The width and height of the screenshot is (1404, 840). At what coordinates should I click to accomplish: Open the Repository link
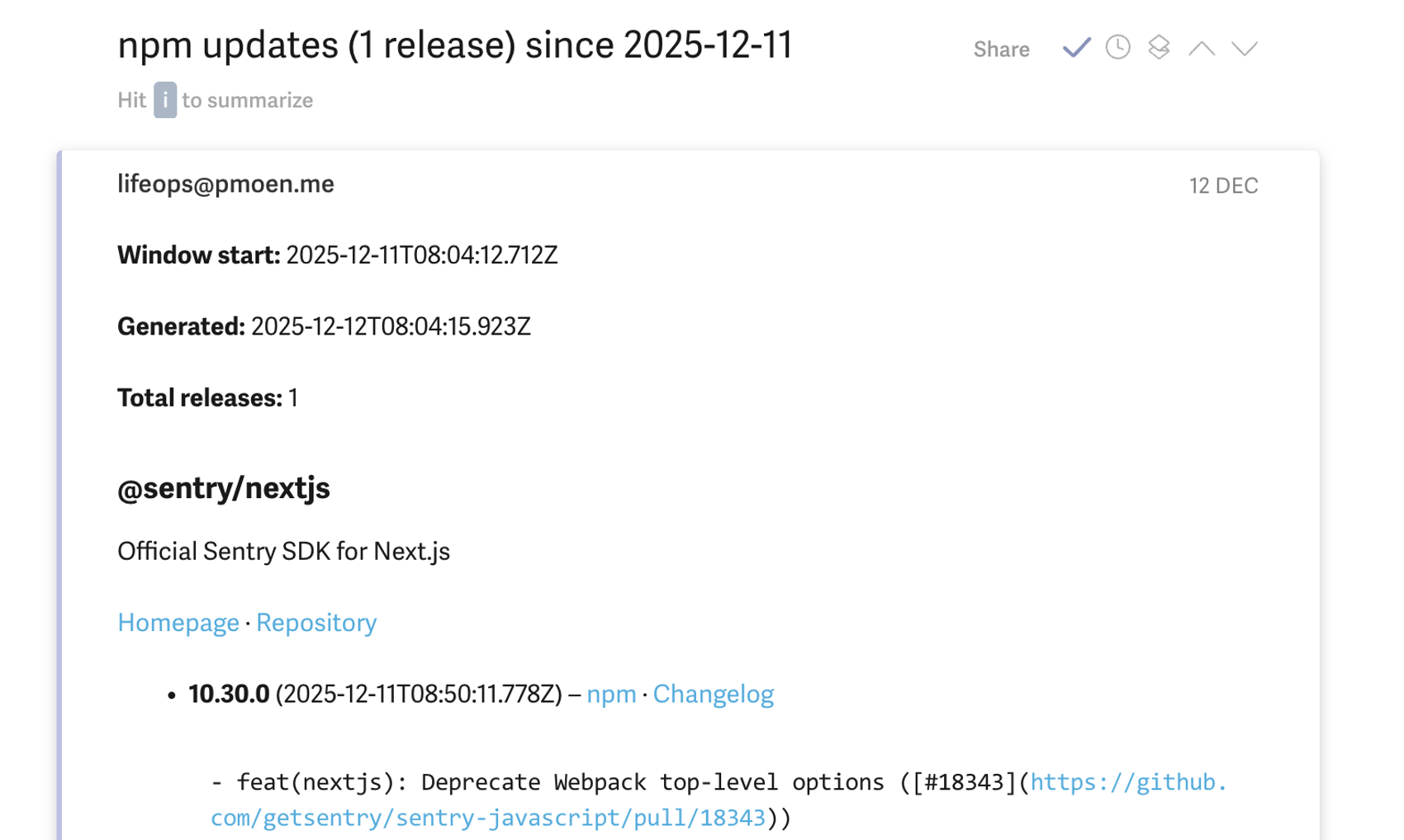316,623
